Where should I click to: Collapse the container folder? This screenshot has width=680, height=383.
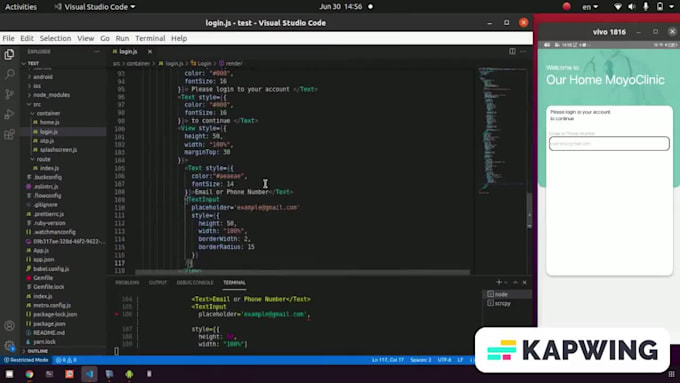coord(48,113)
